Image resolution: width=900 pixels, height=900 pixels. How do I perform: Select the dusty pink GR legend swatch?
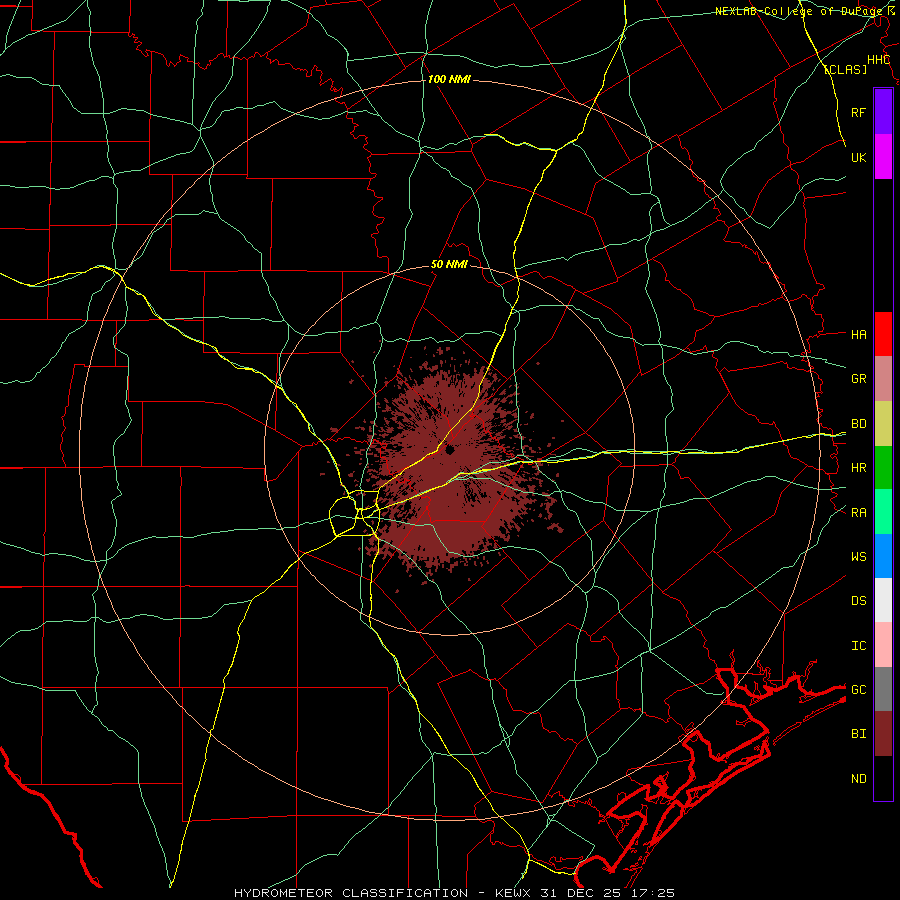(883, 379)
